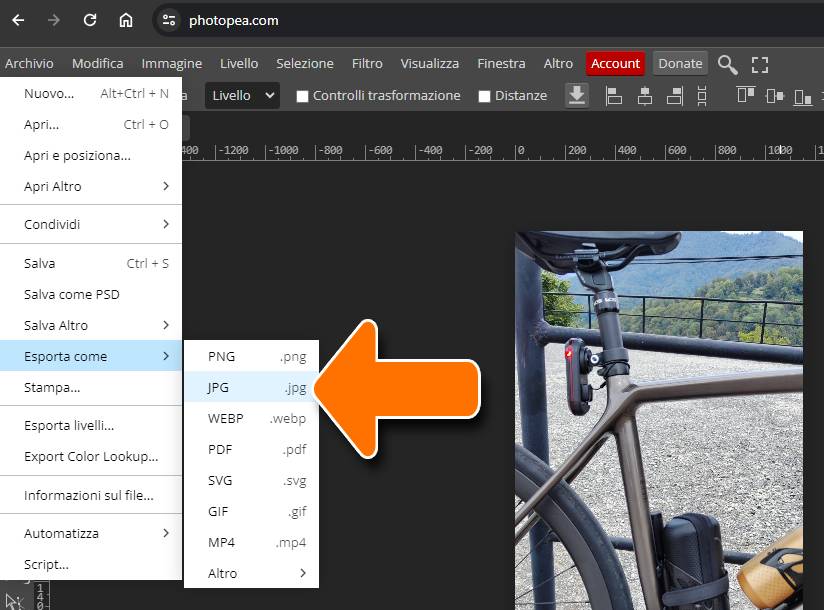The image size is (824, 610).
Task: Align bottom edges icon
Action: [x=803, y=97]
